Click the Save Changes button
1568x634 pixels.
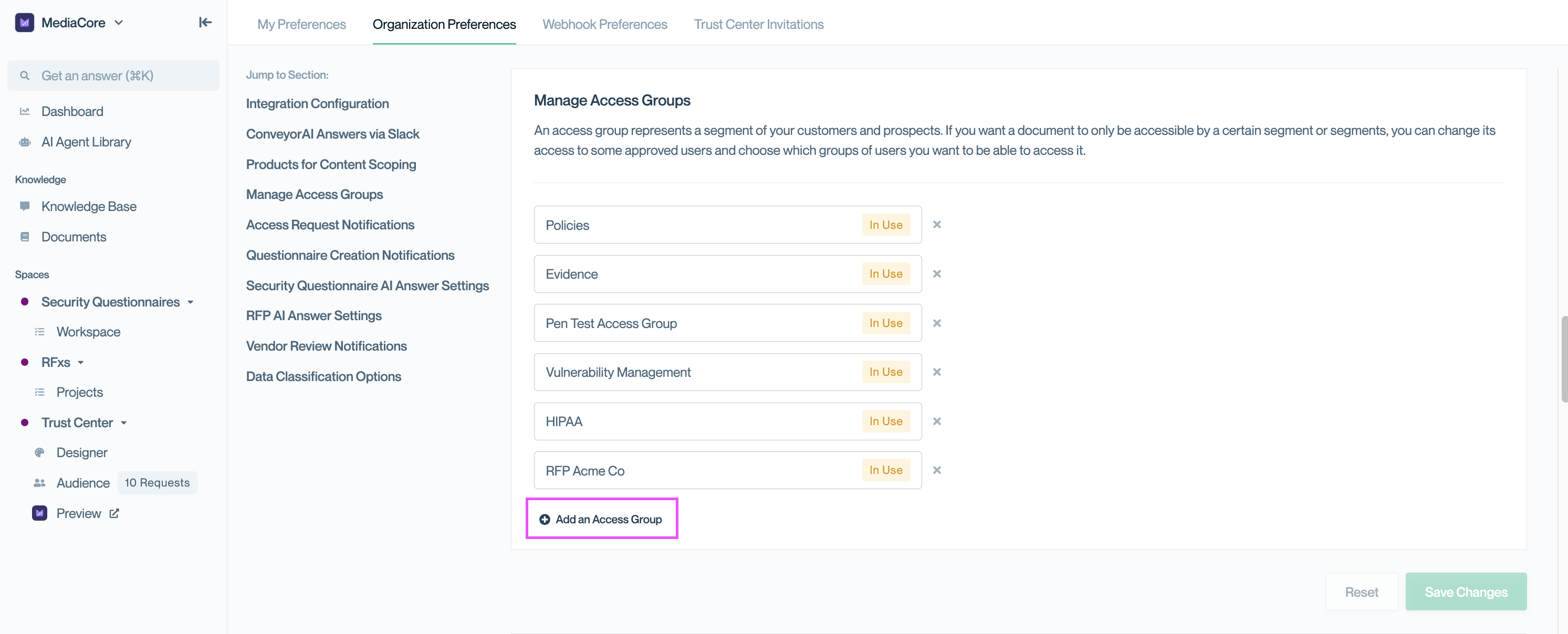tap(1465, 591)
